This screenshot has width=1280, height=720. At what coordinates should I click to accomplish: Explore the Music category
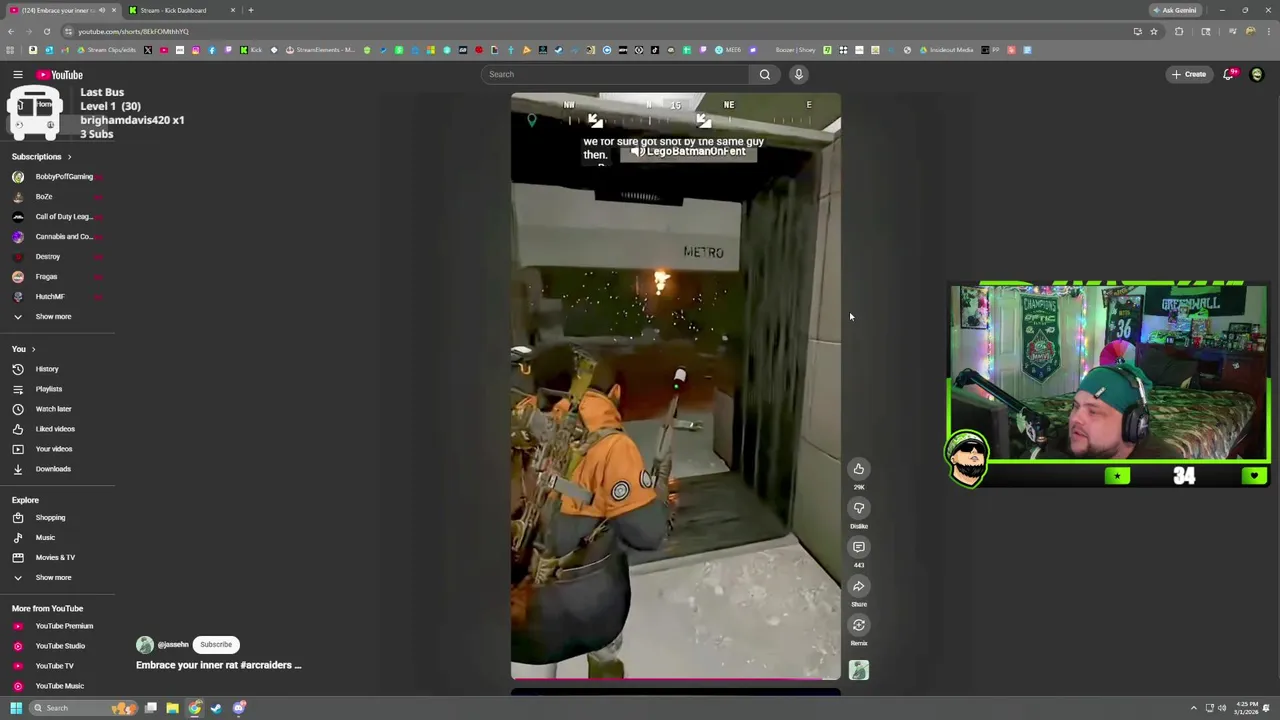[56, 538]
